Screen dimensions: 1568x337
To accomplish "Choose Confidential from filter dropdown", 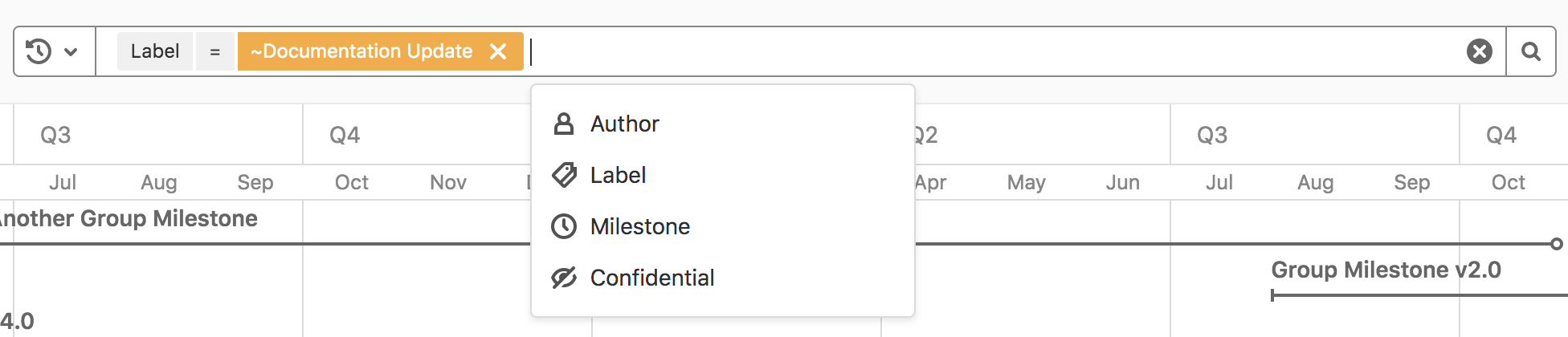I will click(x=652, y=278).
